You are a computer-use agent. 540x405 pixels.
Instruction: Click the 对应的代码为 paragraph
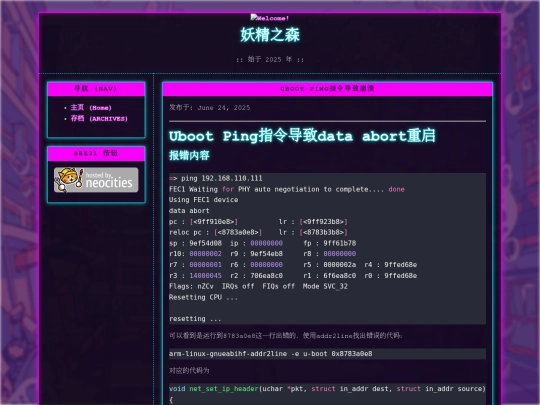[x=189, y=371]
